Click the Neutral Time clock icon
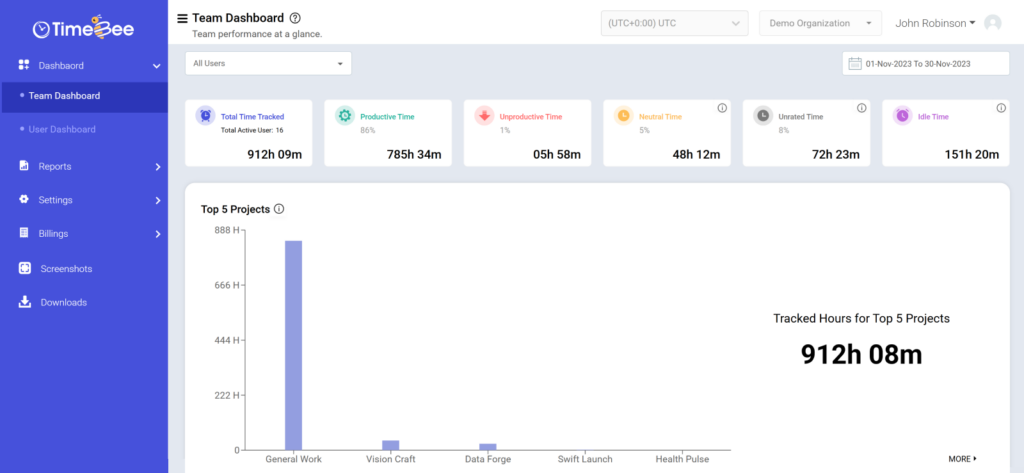Image resolution: width=1024 pixels, height=473 pixels. pyautogui.click(x=624, y=116)
